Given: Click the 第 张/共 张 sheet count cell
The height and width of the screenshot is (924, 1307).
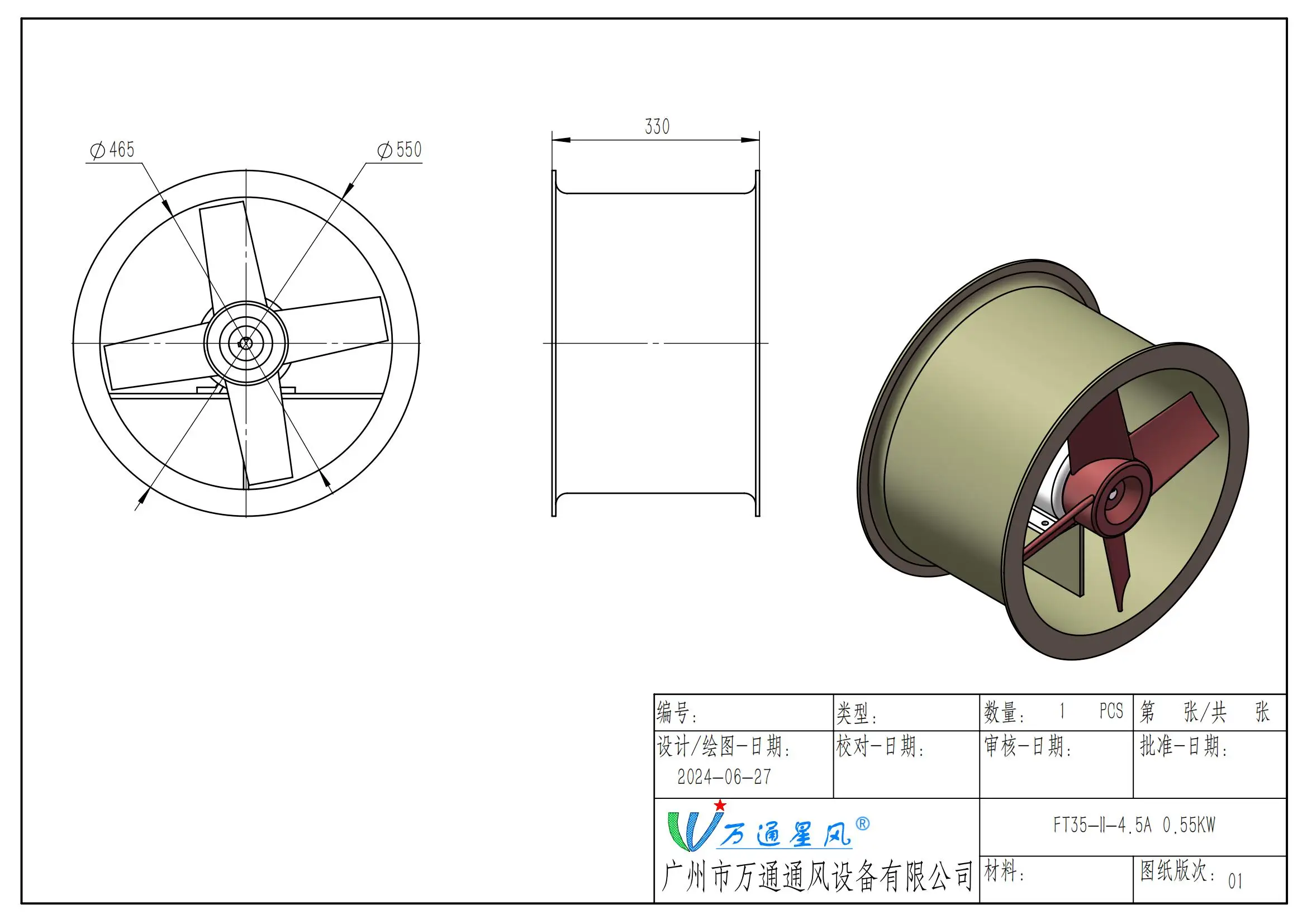Looking at the screenshot, I should (x=1210, y=712).
